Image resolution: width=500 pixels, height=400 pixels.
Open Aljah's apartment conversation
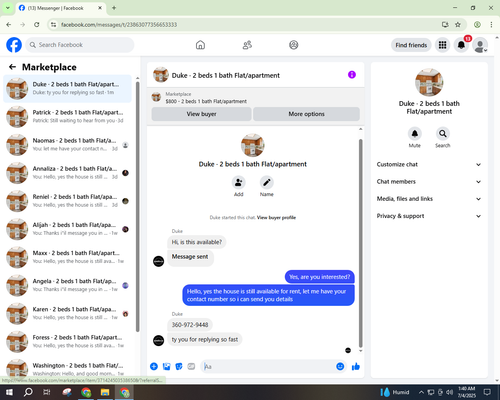coord(67,229)
